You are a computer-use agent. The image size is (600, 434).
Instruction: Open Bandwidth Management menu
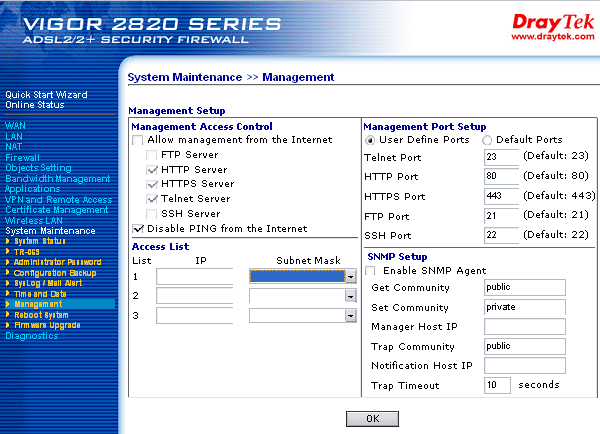tap(58, 178)
